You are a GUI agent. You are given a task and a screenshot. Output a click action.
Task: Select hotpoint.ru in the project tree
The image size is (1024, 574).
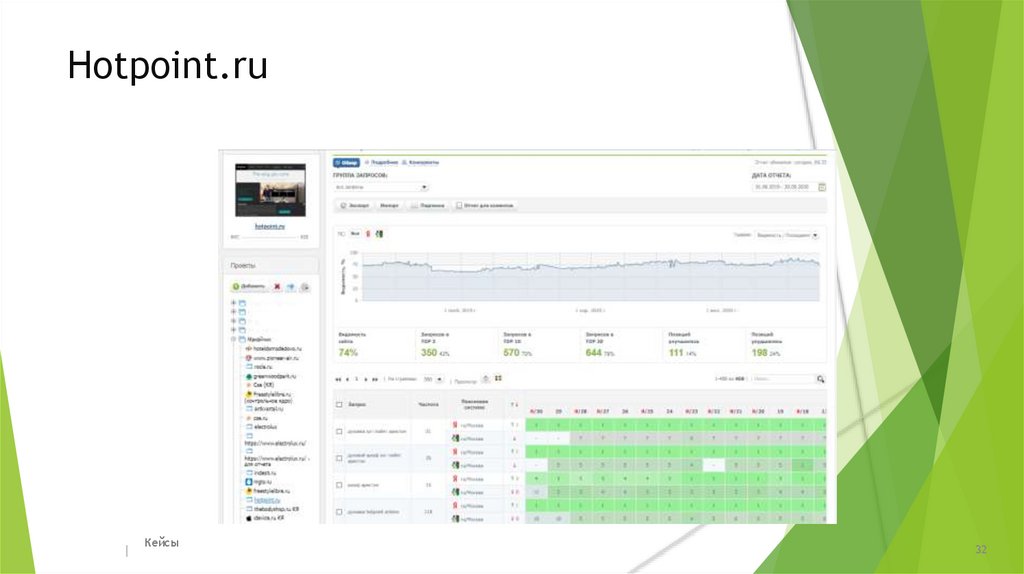click(x=266, y=500)
